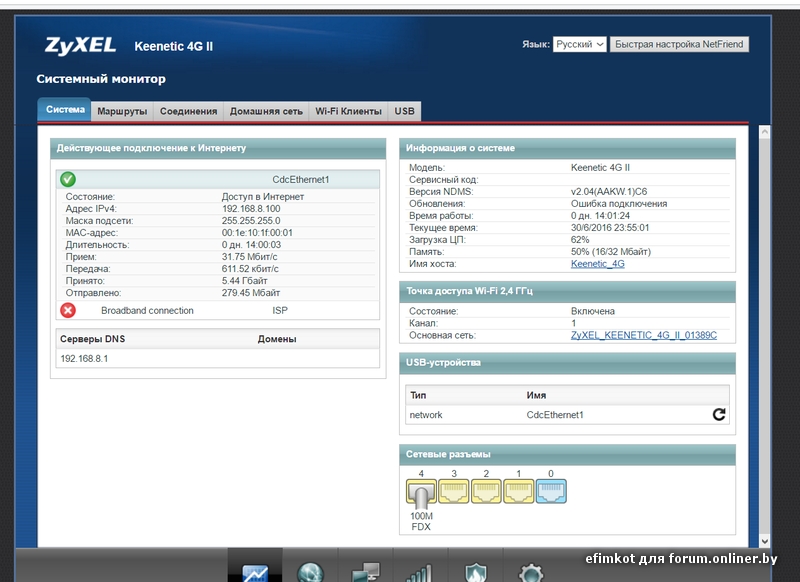Click the uptime value 0 дн. 14:01:24
800x582 pixels.
tap(601, 216)
